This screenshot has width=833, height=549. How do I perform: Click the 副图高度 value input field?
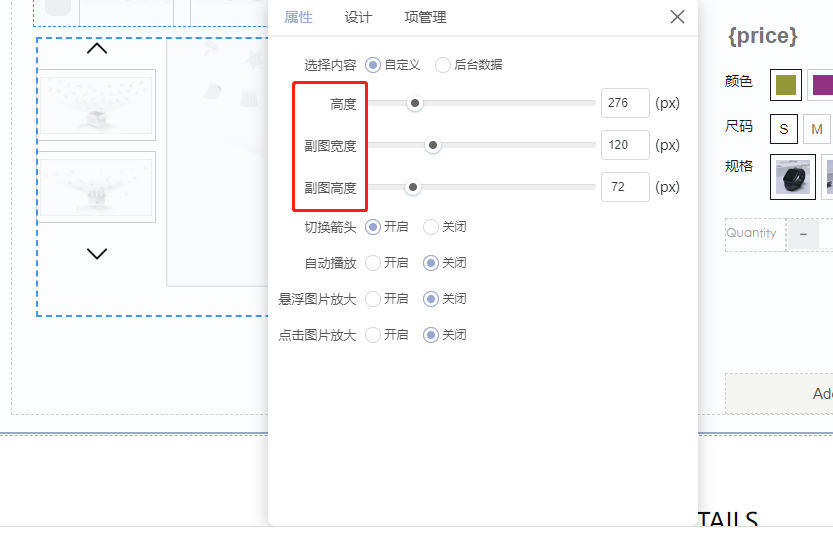point(624,187)
